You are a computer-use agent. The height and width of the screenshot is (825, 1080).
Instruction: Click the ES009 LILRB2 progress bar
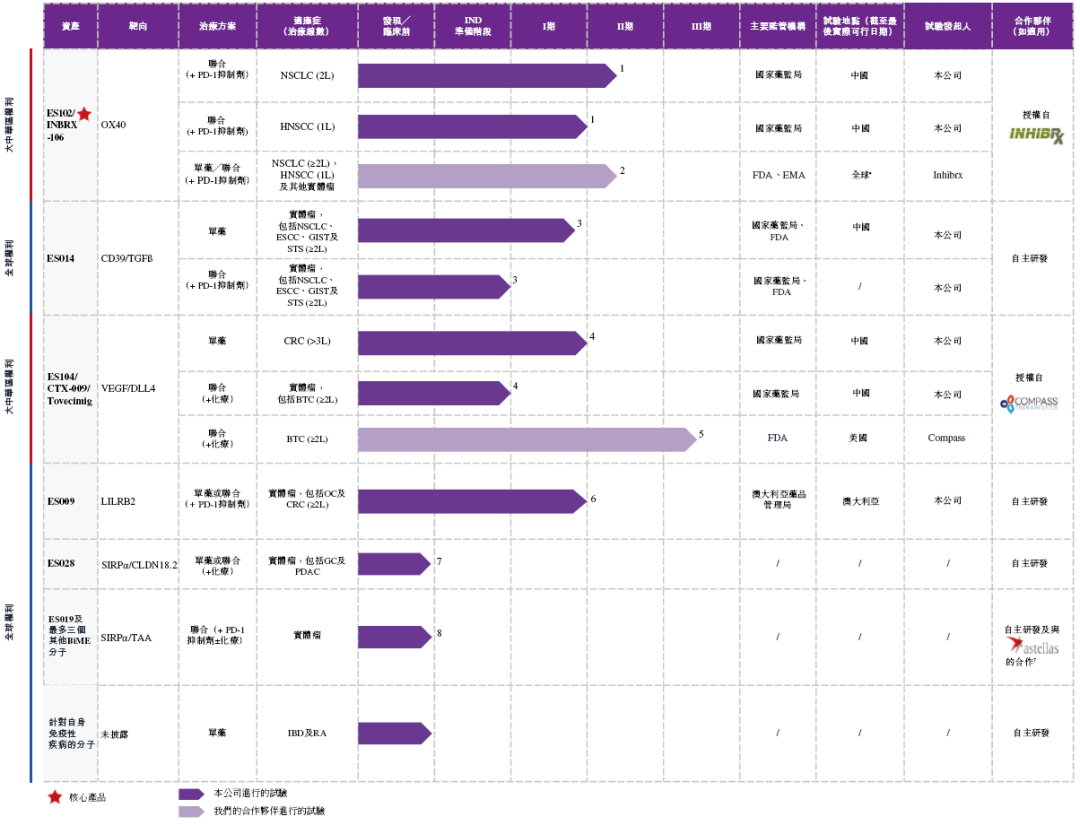click(x=472, y=501)
